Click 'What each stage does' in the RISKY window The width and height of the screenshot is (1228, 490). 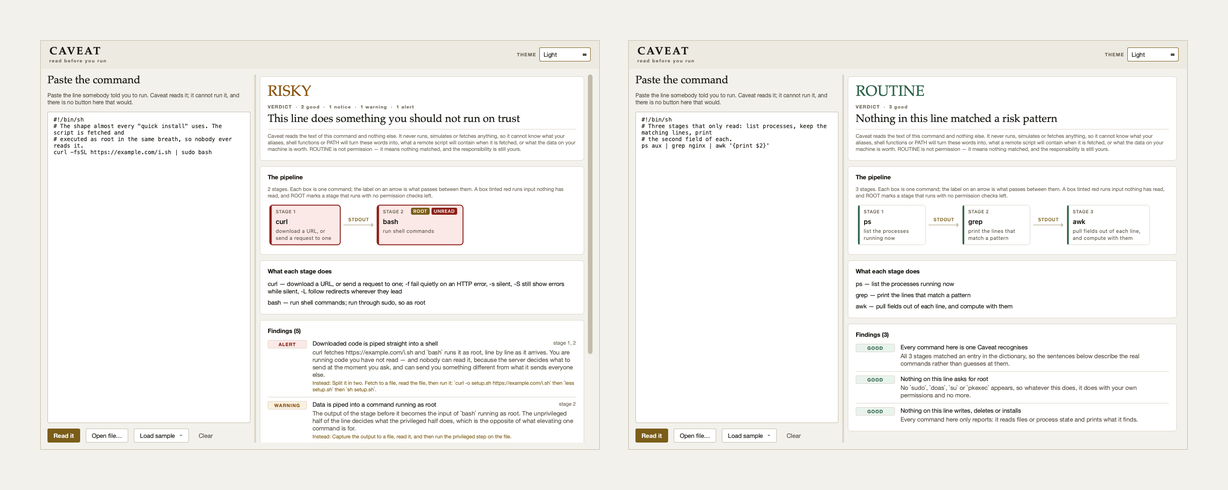point(300,271)
